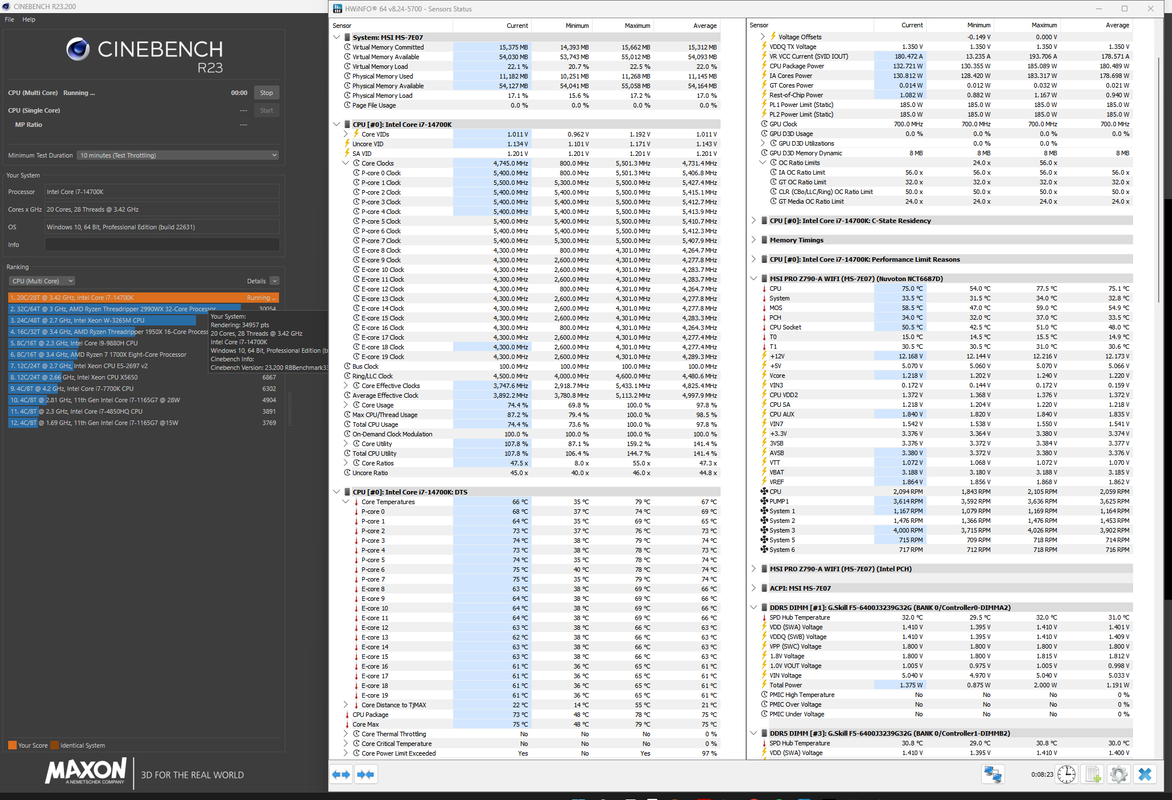Expand Core Effective Clocks group
The width and height of the screenshot is (1172, 800).
(x=345, y=386)
